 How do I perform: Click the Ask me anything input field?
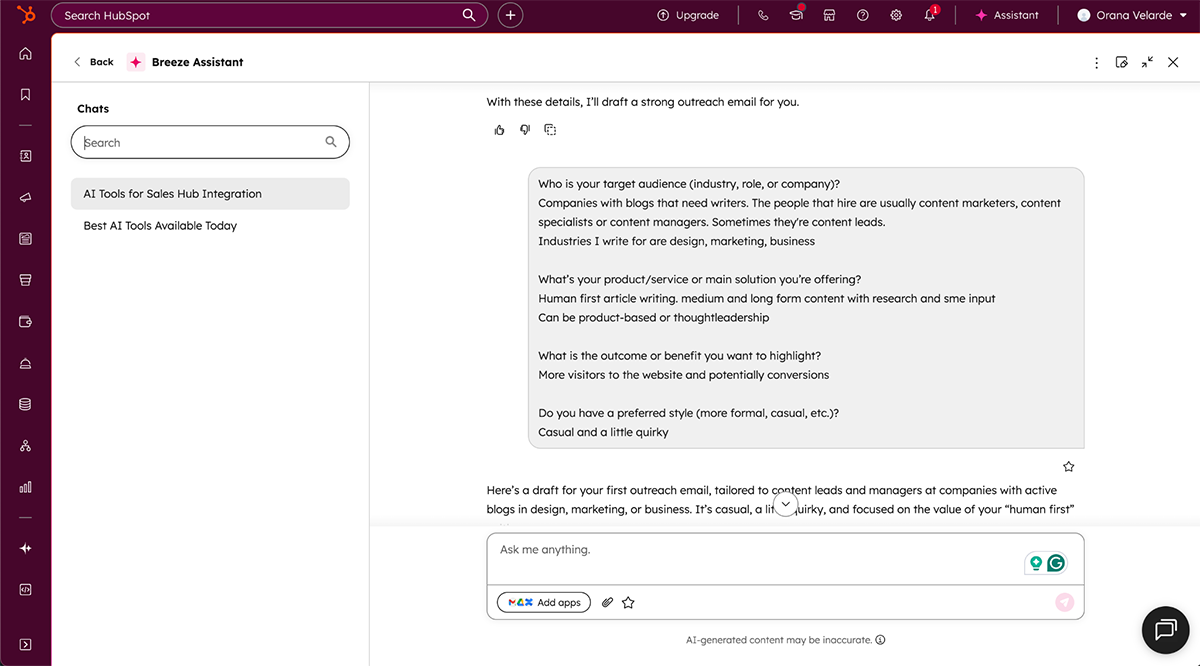point(700,549)
